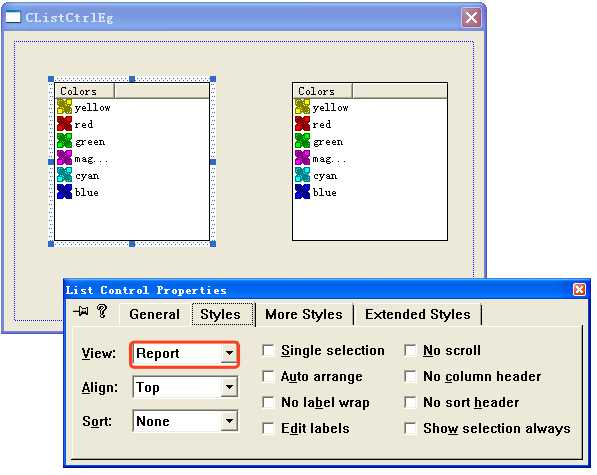Click the "yellow" label in left list
Viewport: 597px width, 475px height.
click(x=93, y=108)
